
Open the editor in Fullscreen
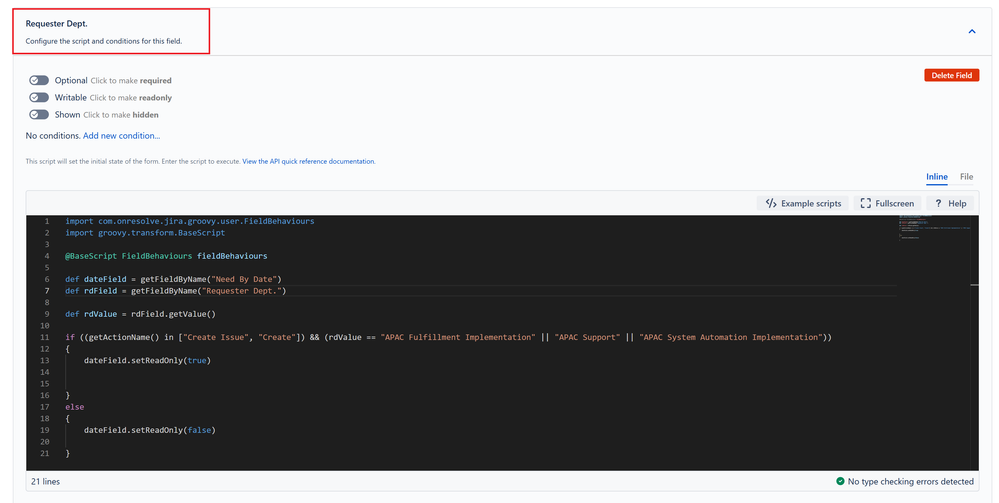pyautogui.click(x=887, y=203)
